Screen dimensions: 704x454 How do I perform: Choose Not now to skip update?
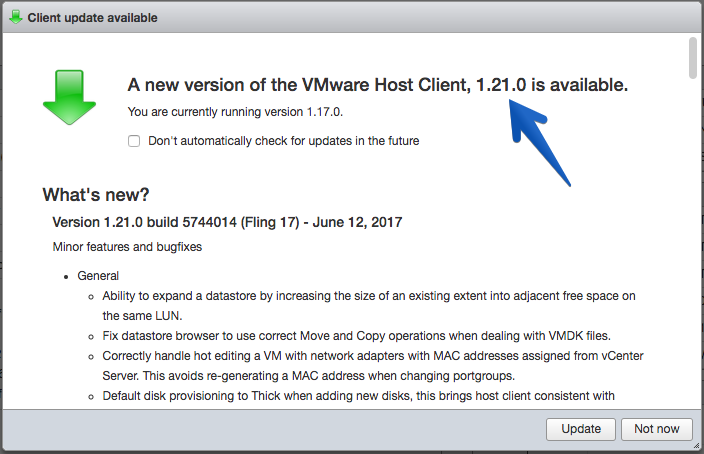[656, 429]
